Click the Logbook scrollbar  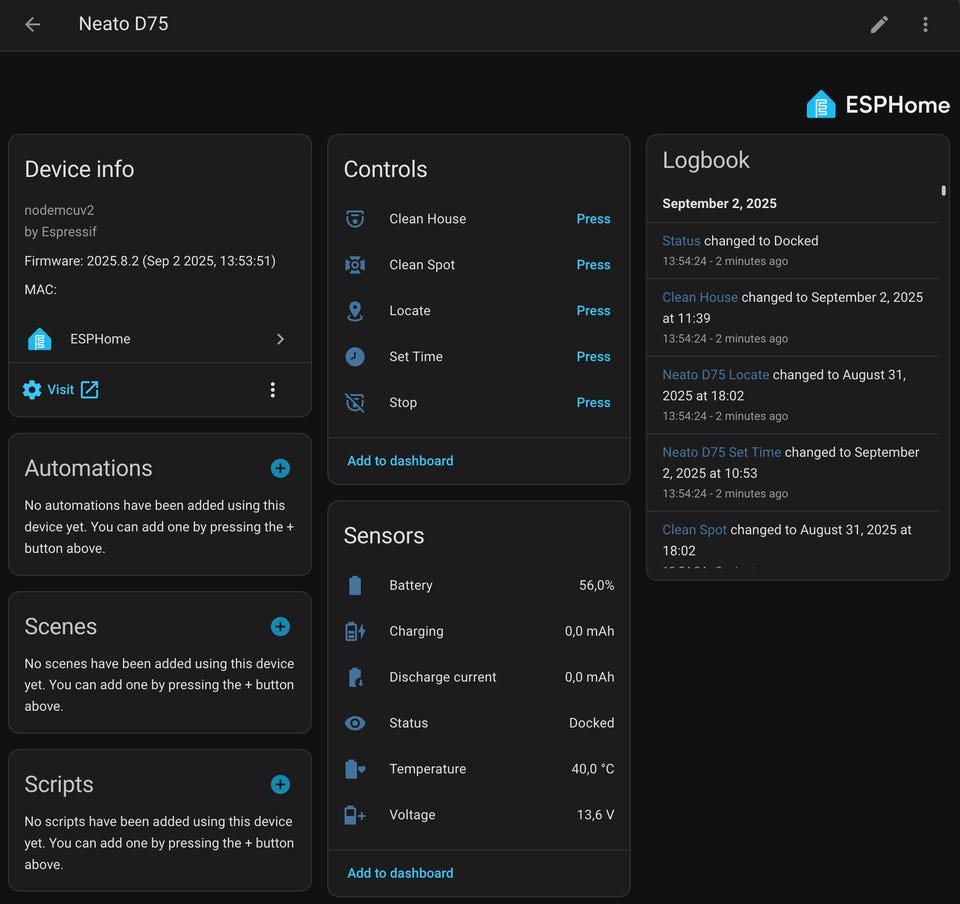[x=943, y=190]
